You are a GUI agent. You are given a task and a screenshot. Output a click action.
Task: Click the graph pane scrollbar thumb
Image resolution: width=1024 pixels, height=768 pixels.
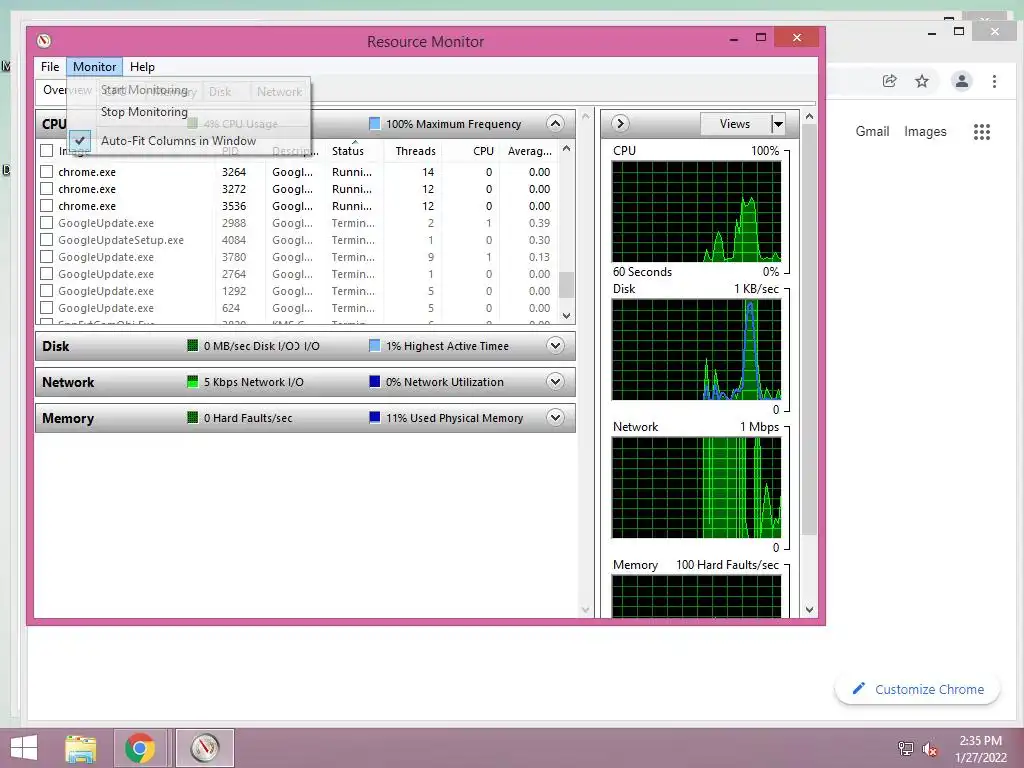pos(809,330)
